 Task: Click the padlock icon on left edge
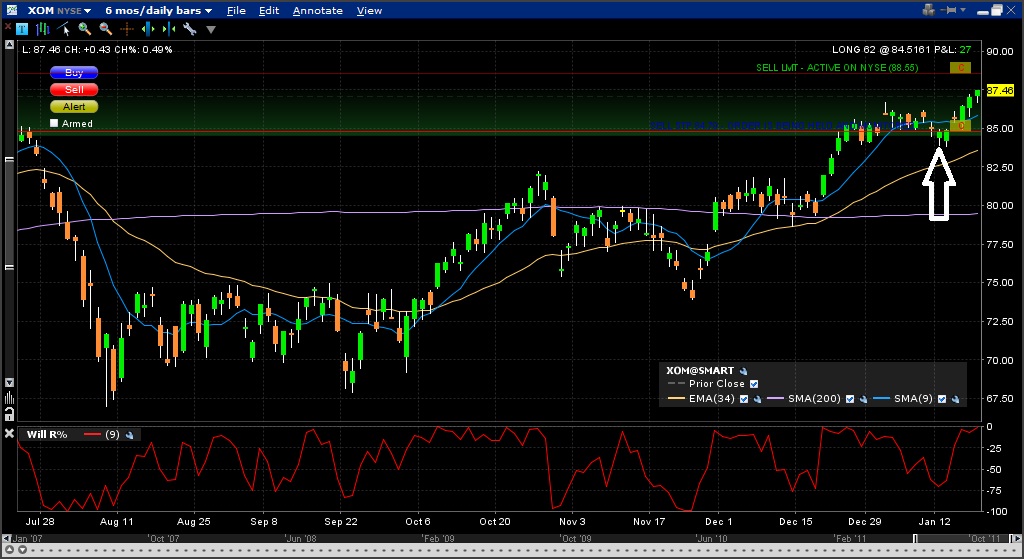(9, 413)
